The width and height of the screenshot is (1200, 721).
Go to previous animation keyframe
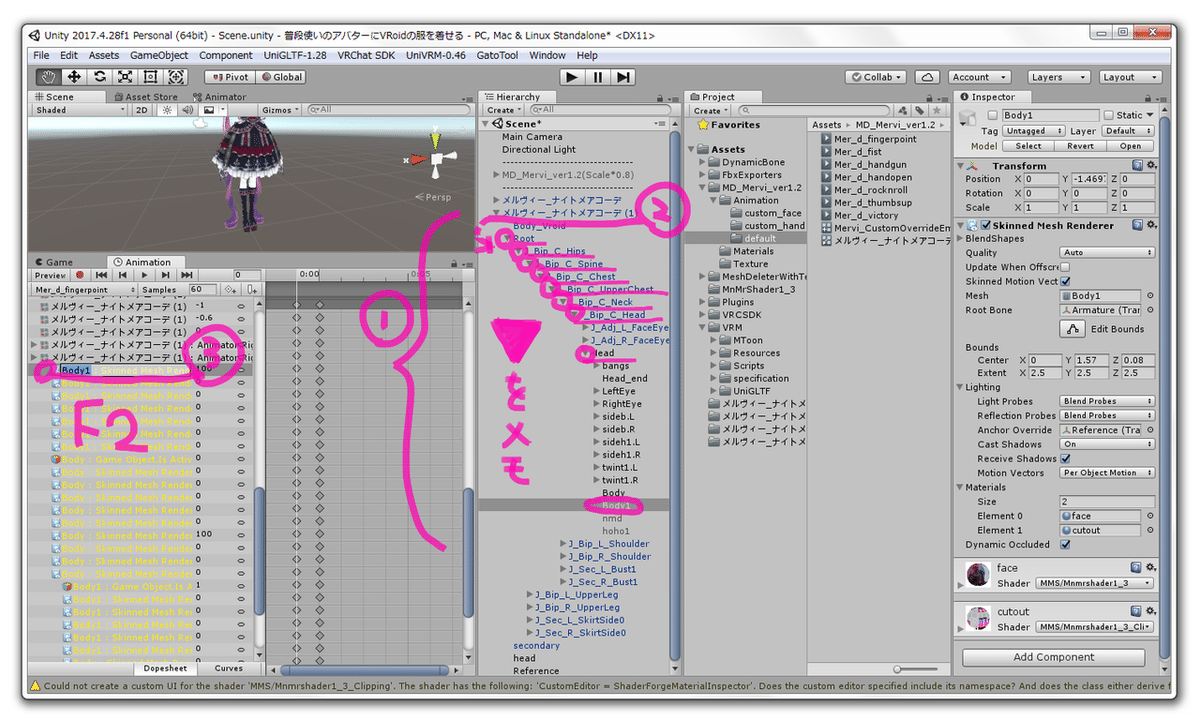[x=123, y=275]
